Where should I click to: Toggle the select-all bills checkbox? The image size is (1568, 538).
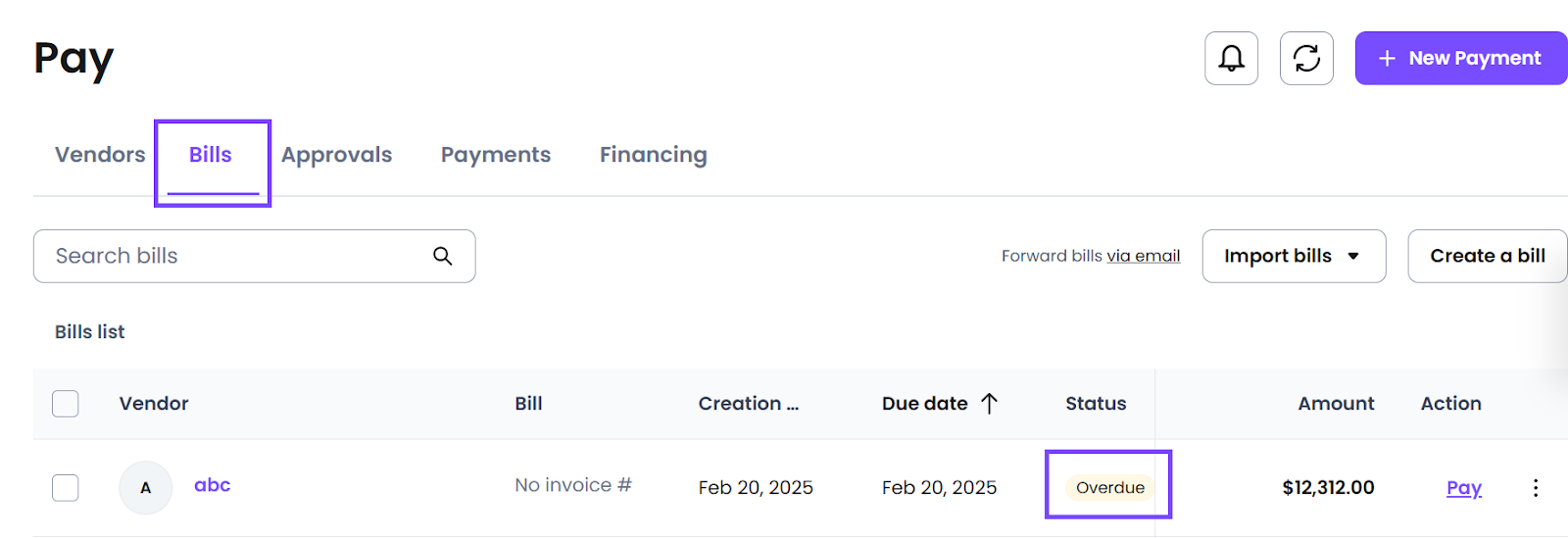[x=66, y=404]
